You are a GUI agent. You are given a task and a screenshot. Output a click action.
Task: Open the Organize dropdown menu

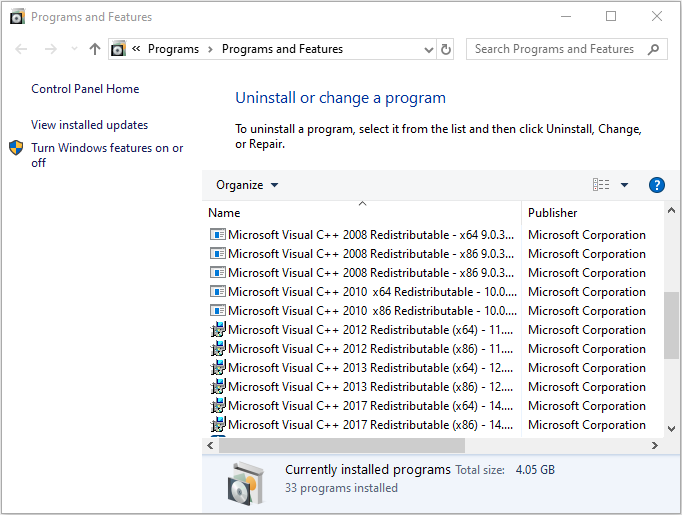tap(247, 185)
